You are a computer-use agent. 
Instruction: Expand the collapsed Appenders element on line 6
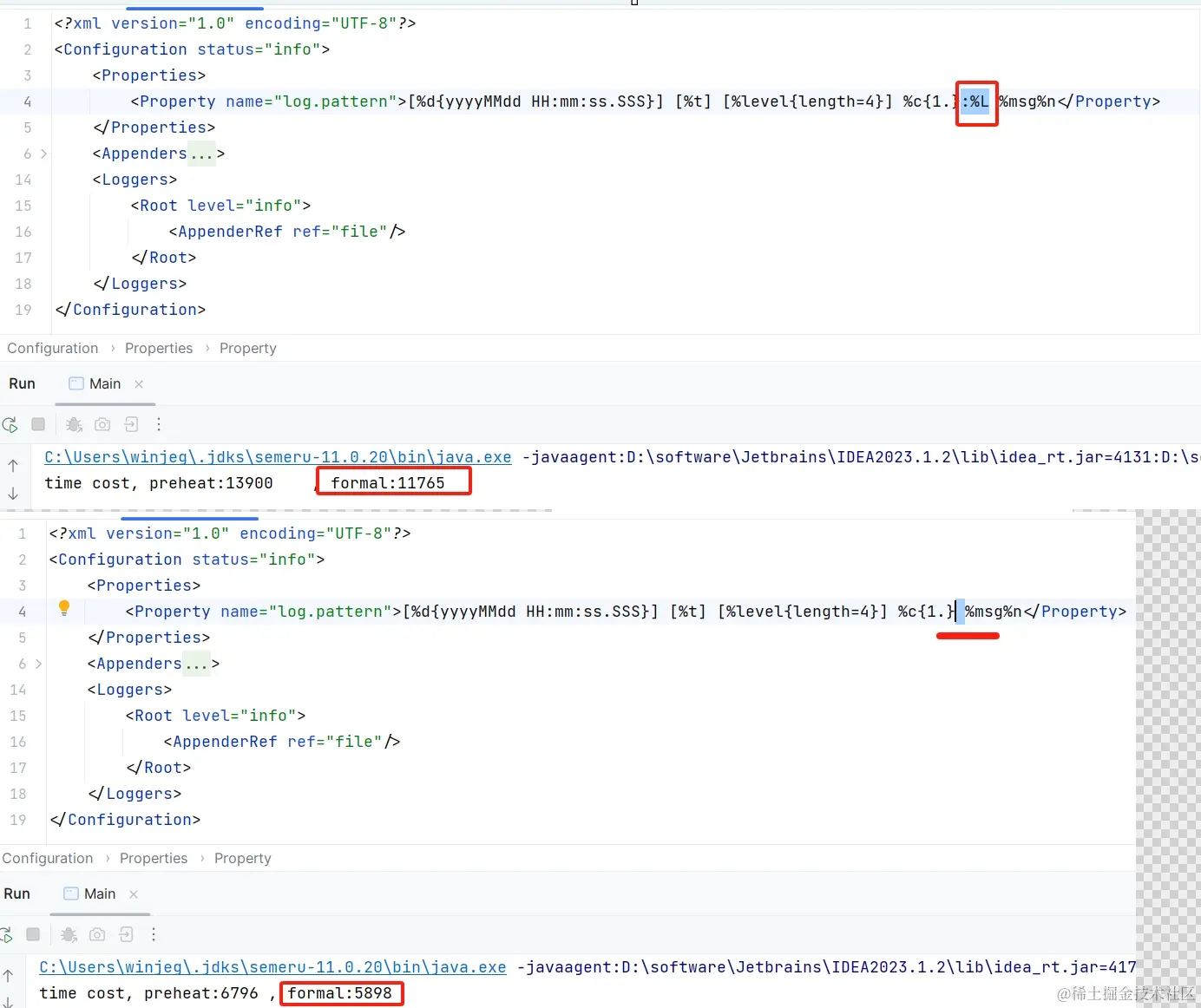tap(44, 154)
